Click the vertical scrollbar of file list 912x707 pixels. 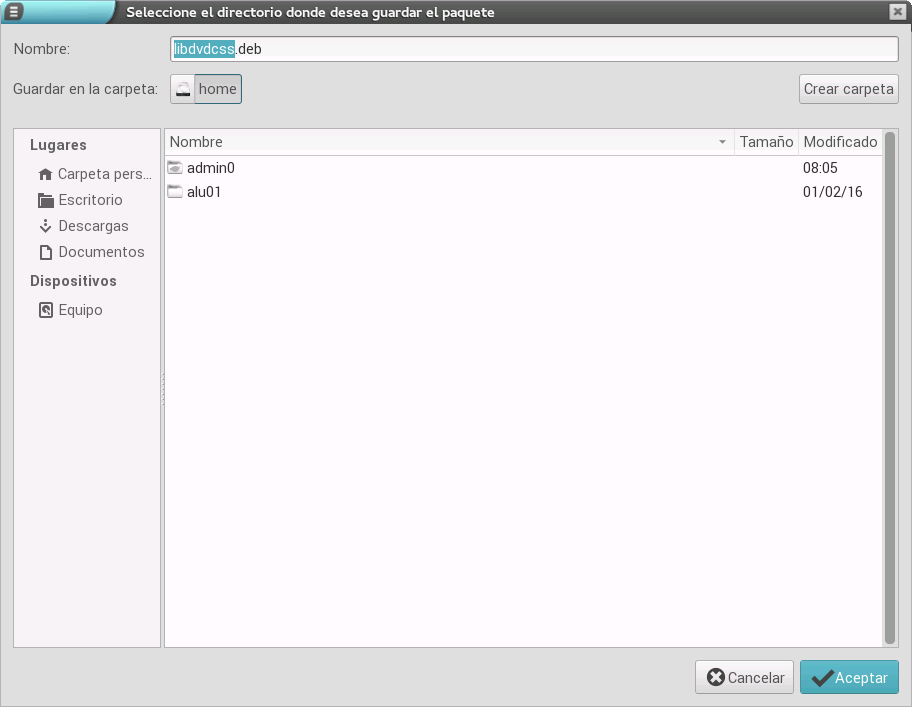tap(890, 400)
